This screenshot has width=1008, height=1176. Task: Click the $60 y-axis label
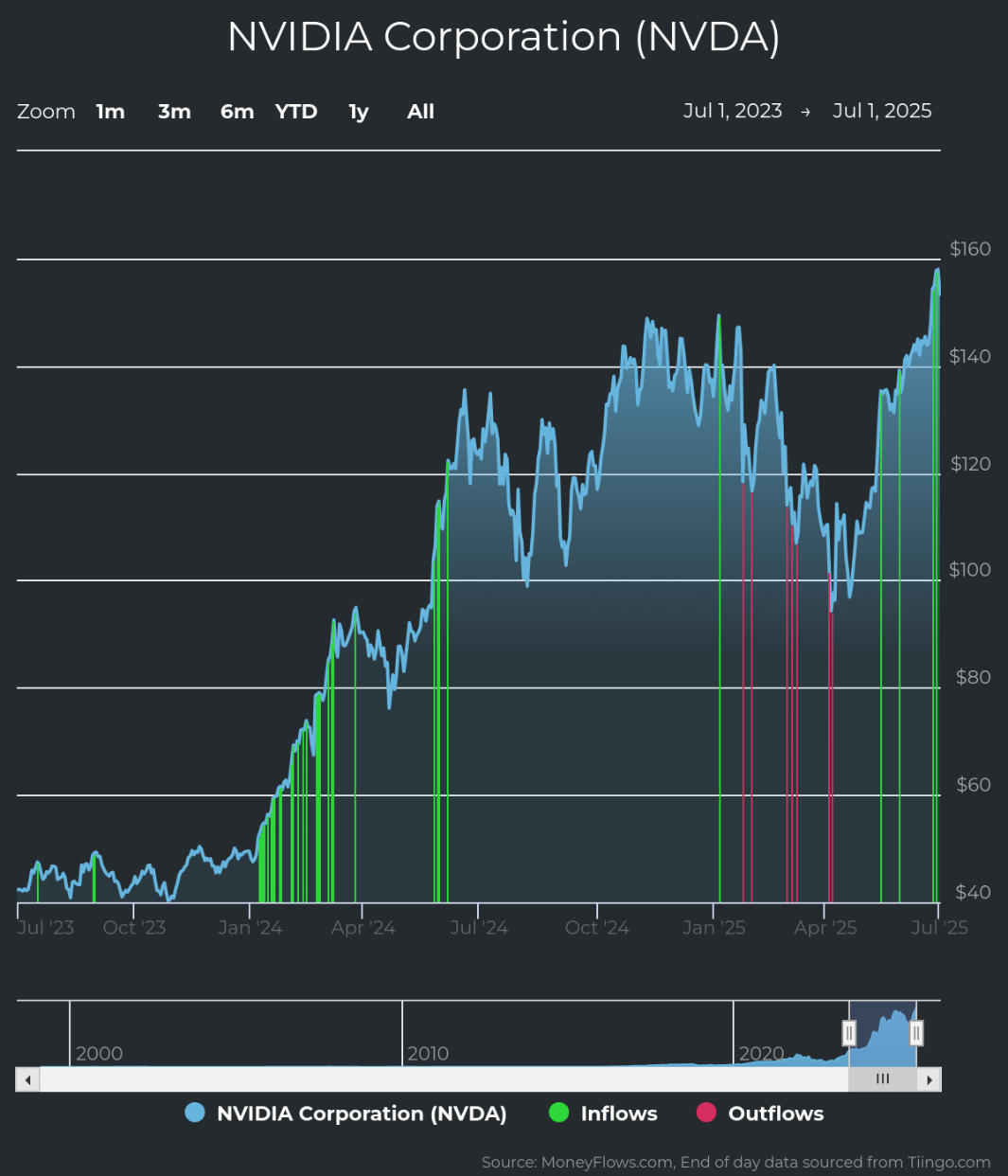(x=973, y=785)
